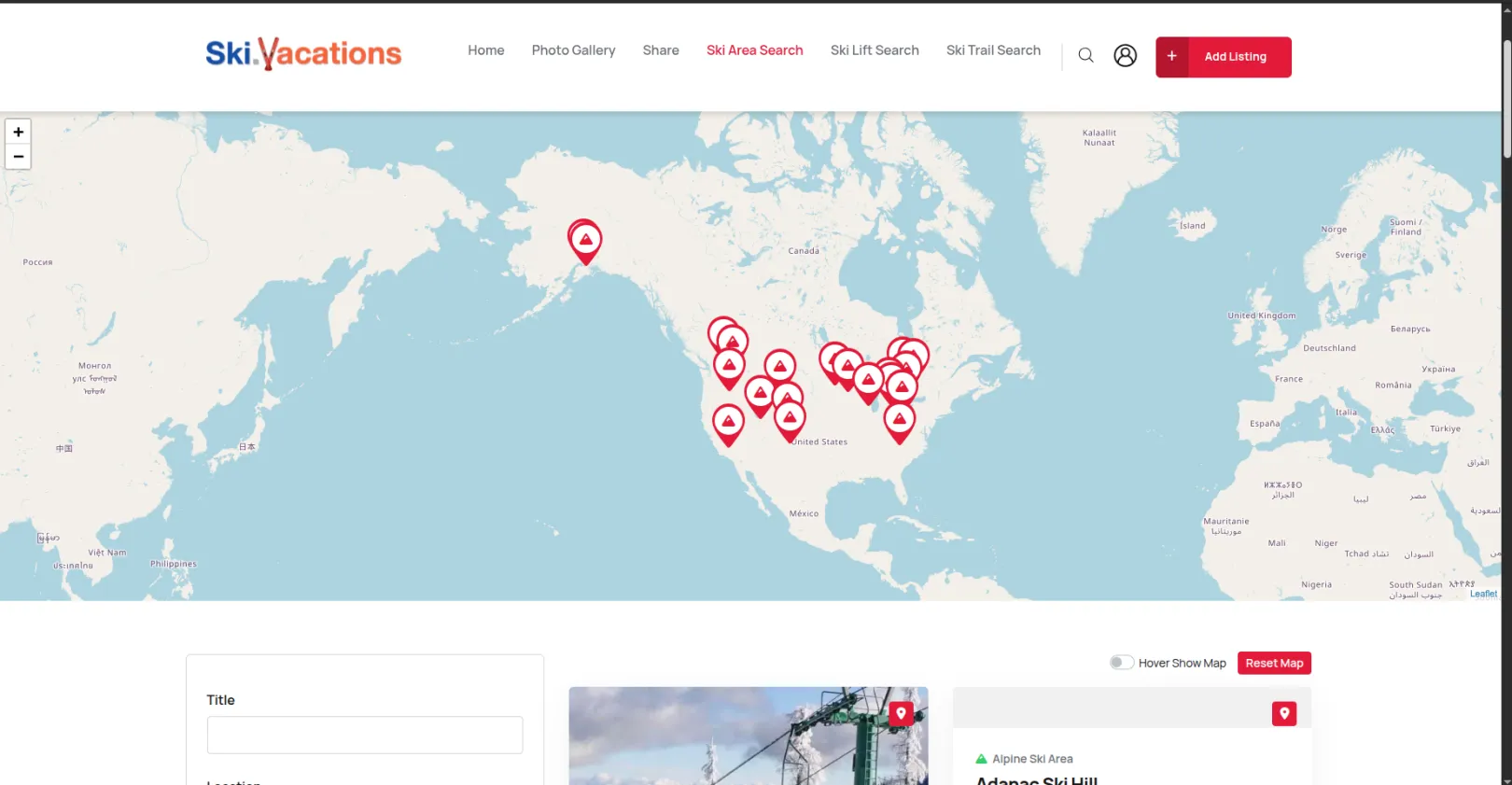Toggle the Hover Show Map switch

pyautogui.click(x=1121, y=663)
